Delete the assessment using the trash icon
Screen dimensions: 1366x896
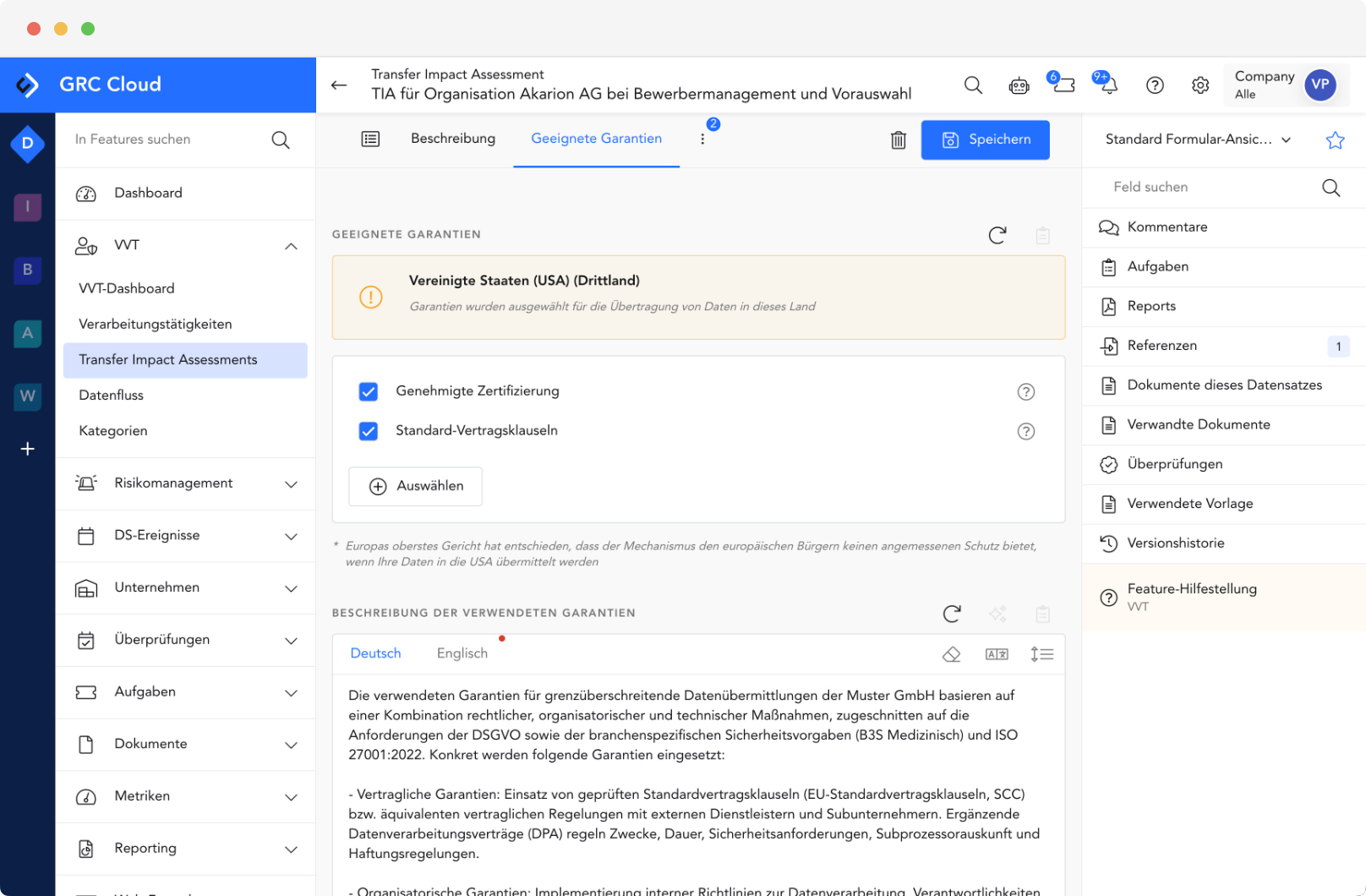click(898, 139)
